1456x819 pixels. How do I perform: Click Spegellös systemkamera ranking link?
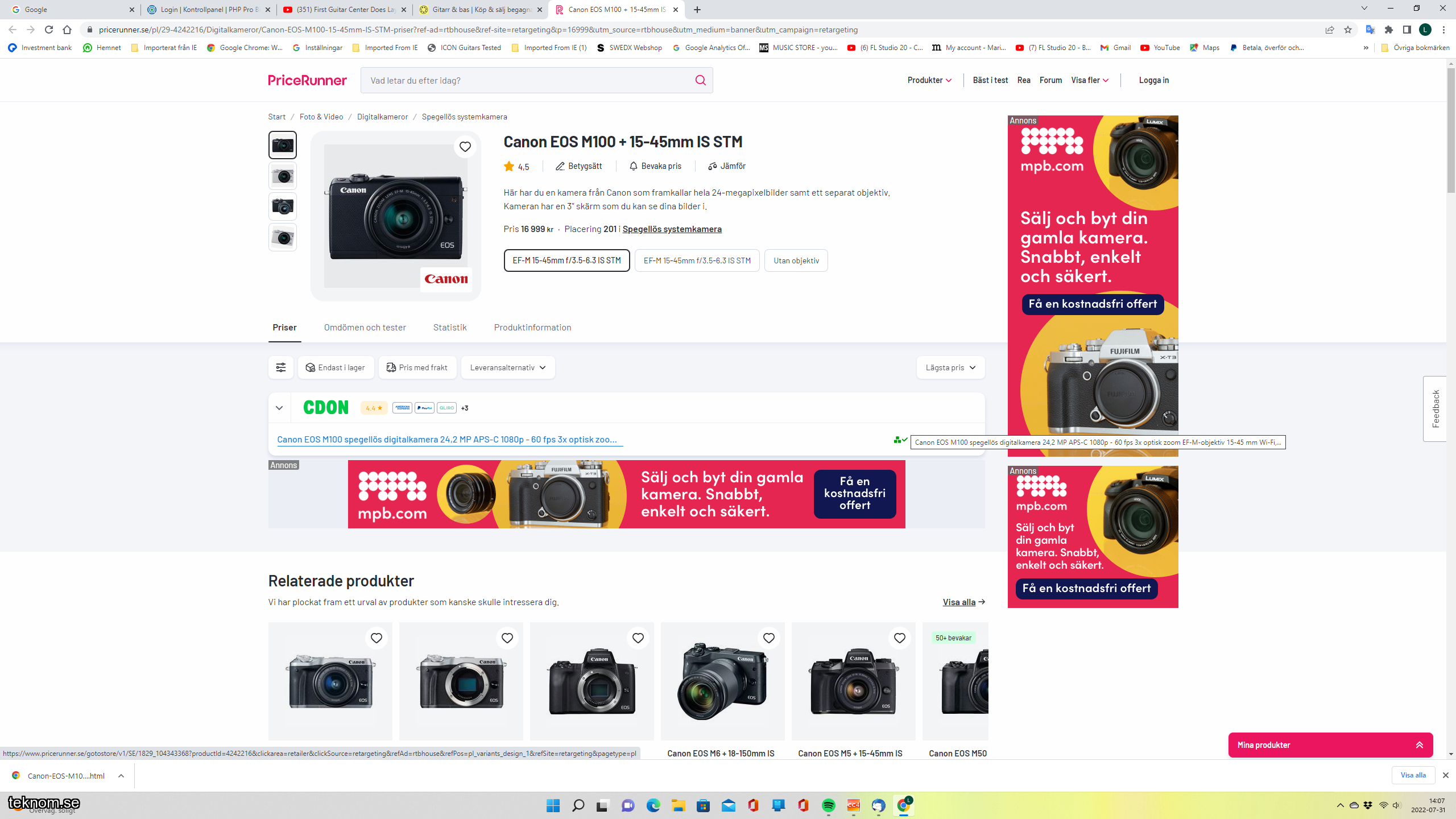pos(672,229)
